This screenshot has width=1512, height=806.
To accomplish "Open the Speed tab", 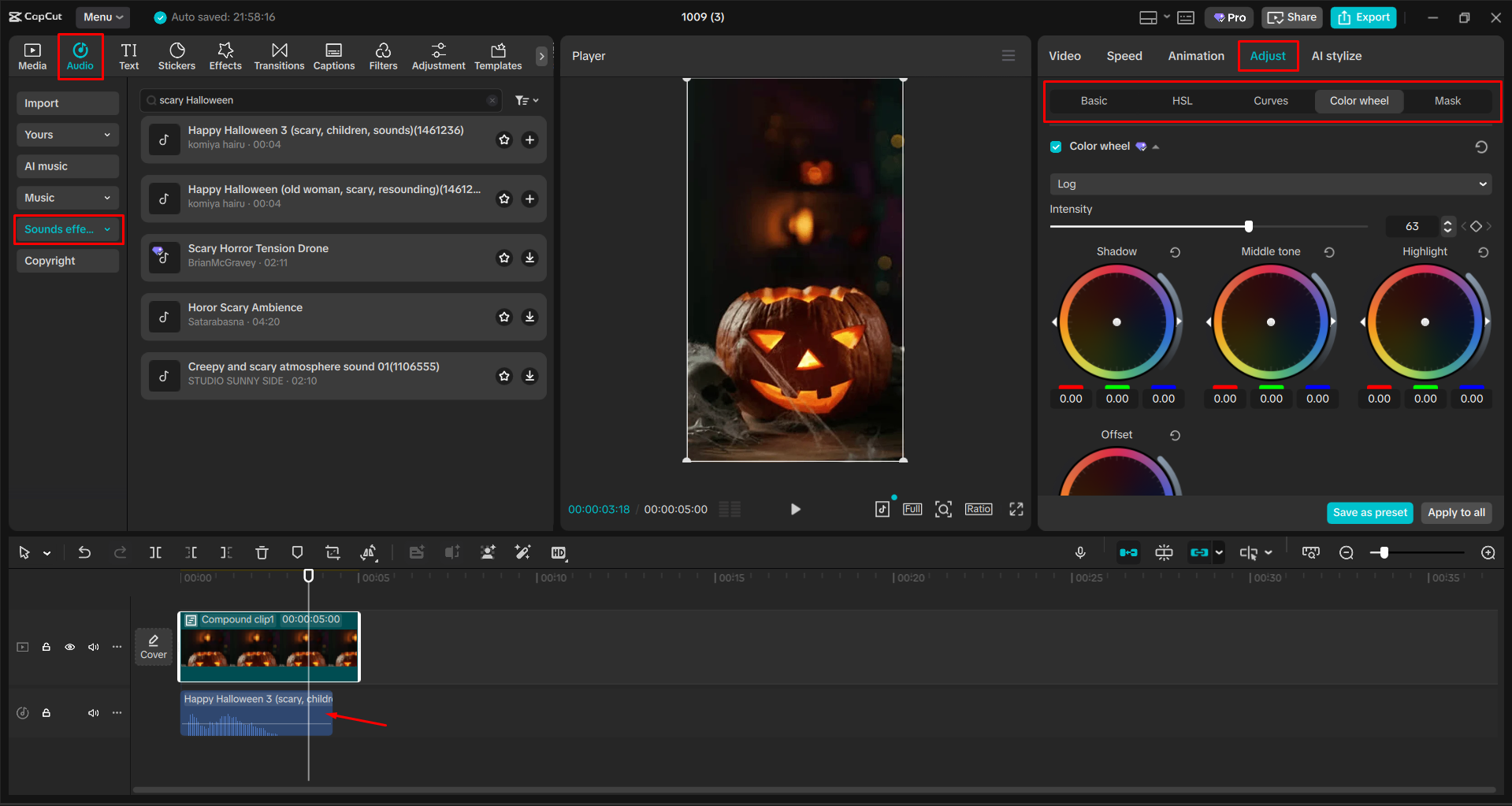I will [1124, 55].
